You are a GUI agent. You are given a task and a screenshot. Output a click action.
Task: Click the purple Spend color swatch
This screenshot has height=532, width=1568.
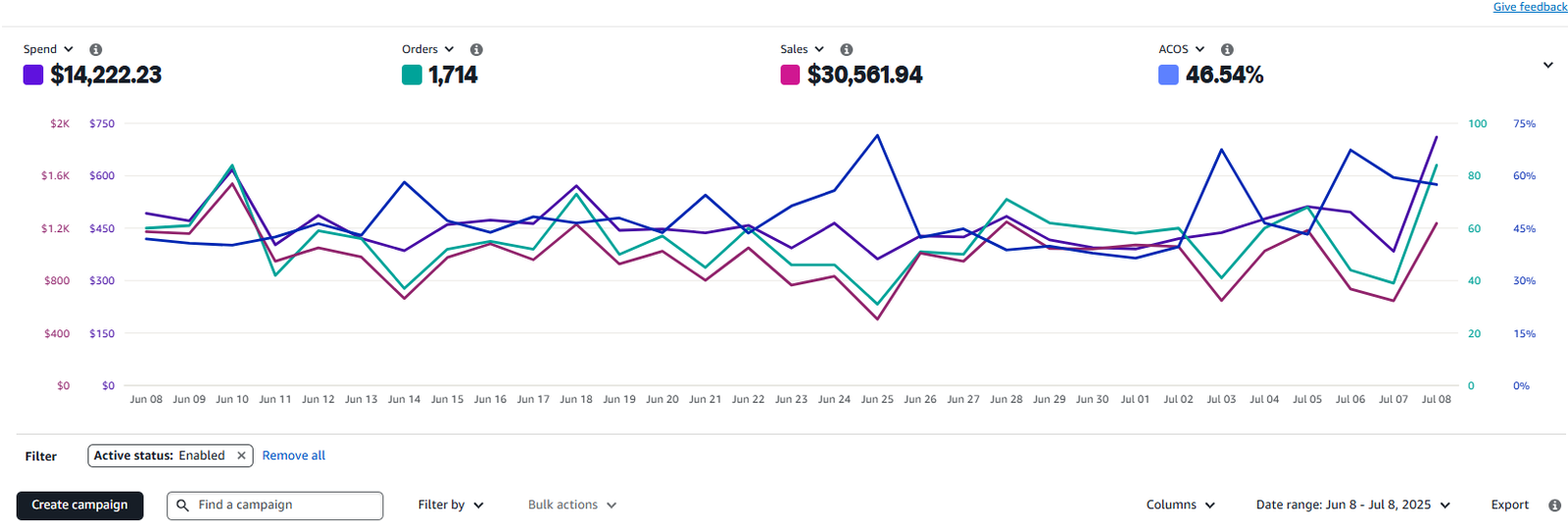click(33, 74)
